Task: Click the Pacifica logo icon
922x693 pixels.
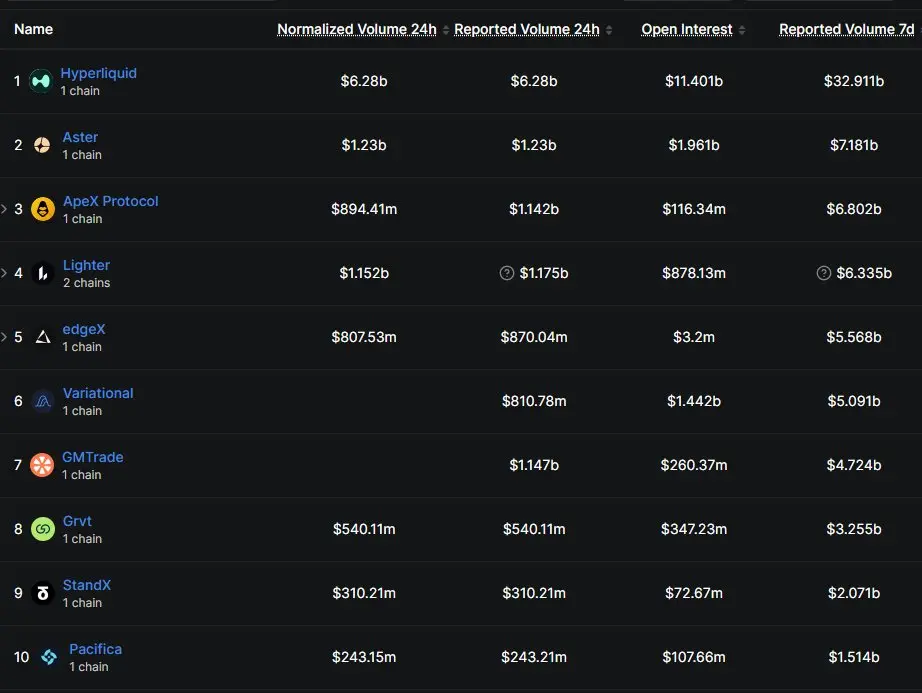Action: pyautogui.click(x=49, y=657)
